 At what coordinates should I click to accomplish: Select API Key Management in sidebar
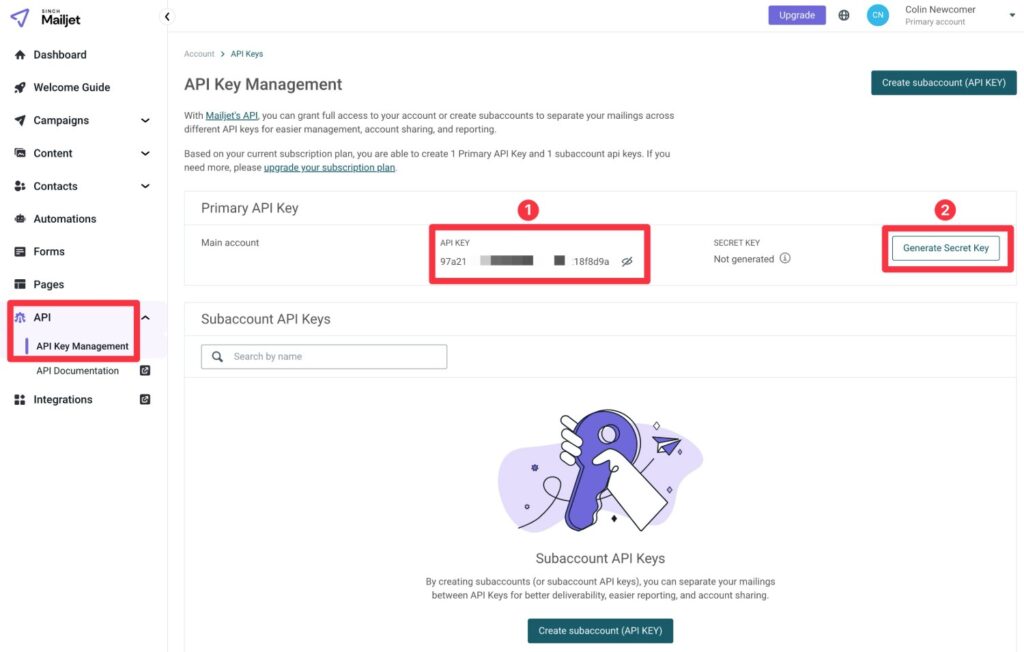[x=82, y=346]
